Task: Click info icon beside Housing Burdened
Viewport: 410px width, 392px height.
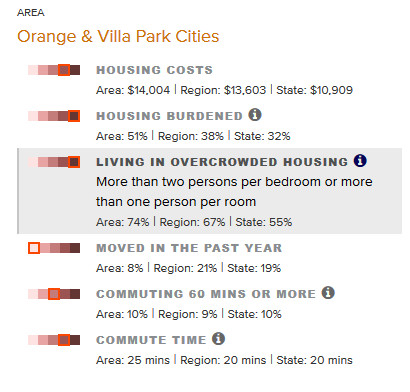Action: coord(255,115)
